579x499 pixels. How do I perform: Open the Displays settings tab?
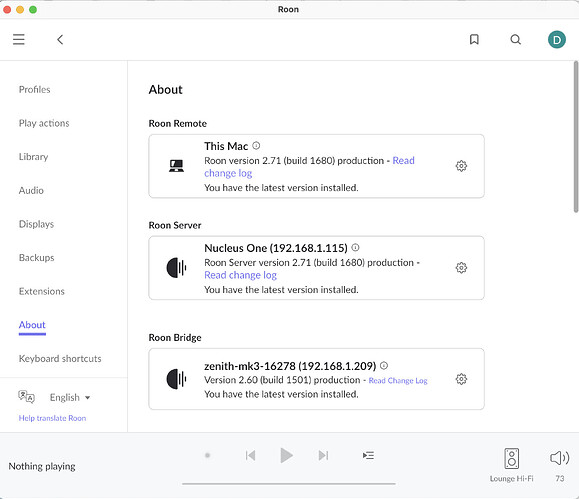[x=36, y=224]
